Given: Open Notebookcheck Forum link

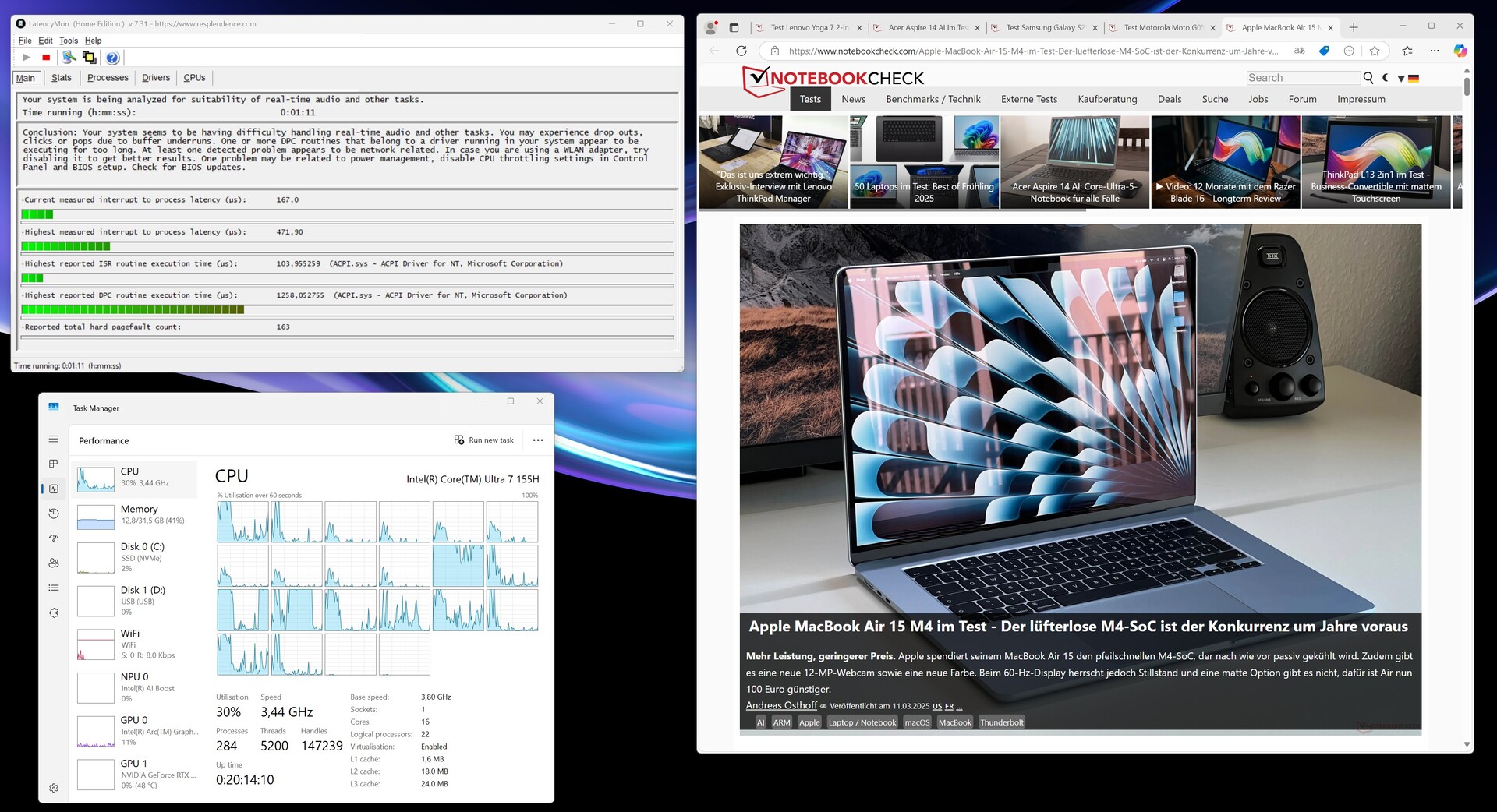Looking at the screenshot, I should pyautogui.click(x=1302, y=99).
